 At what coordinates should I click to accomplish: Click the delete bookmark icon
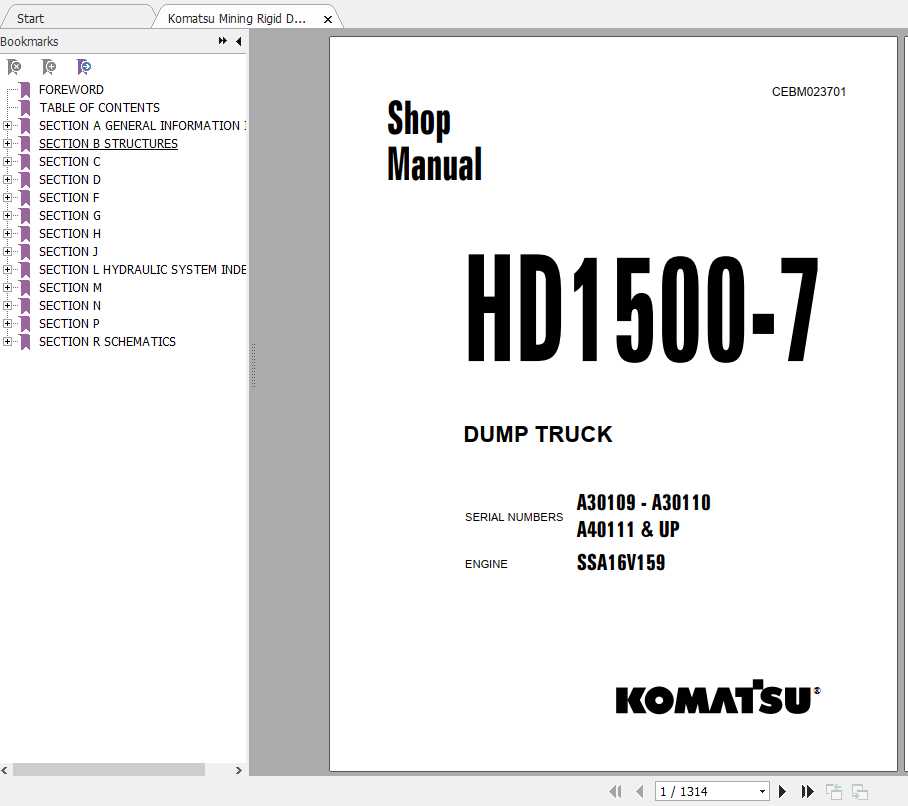point(14,67)
